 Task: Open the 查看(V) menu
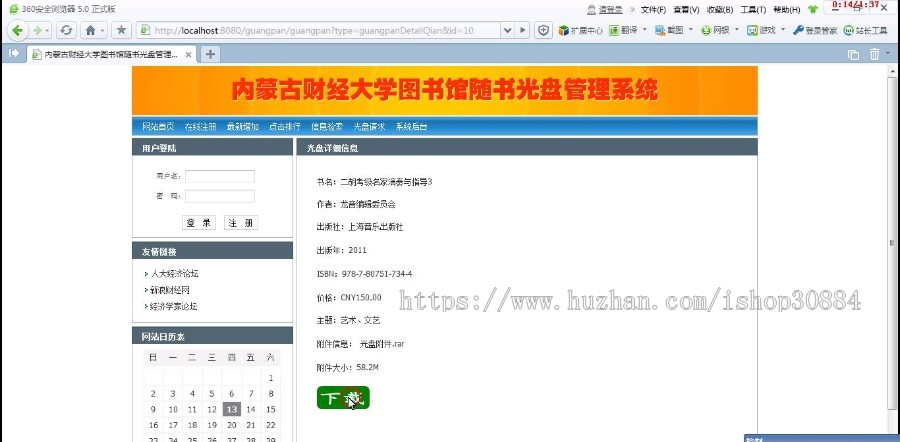point(686,10)
